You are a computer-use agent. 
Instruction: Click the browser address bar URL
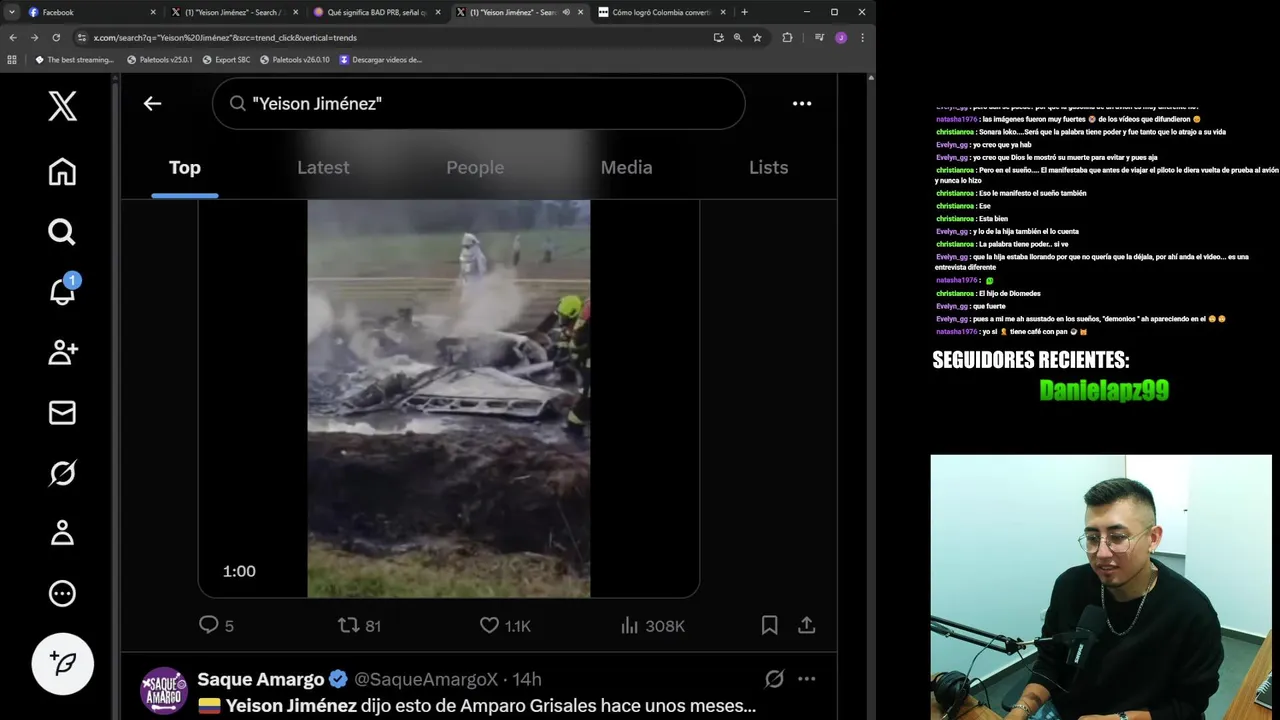pyautogui.click(x=225, y=37)
